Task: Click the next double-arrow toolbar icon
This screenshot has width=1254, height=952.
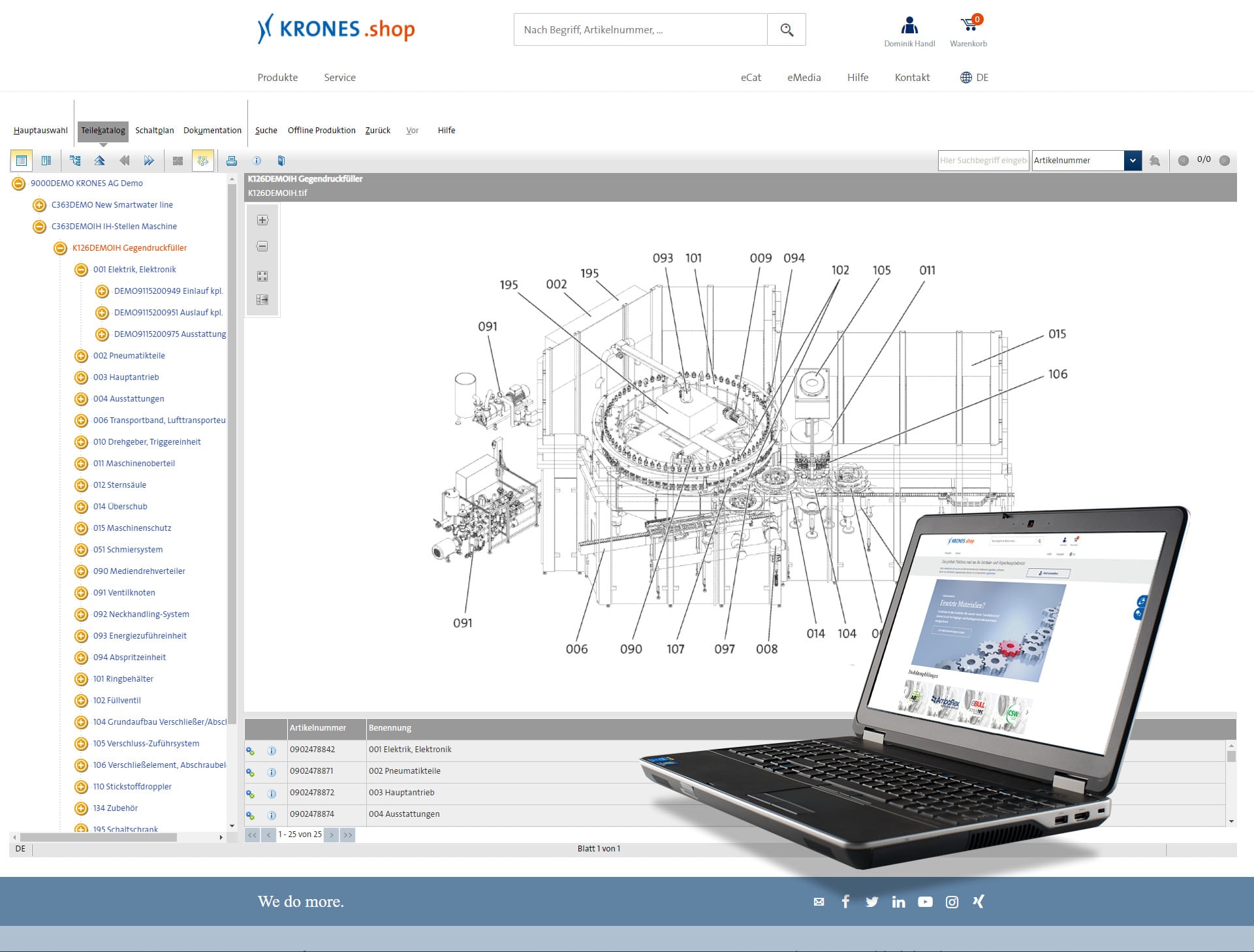Action: [x=149, y=161]
